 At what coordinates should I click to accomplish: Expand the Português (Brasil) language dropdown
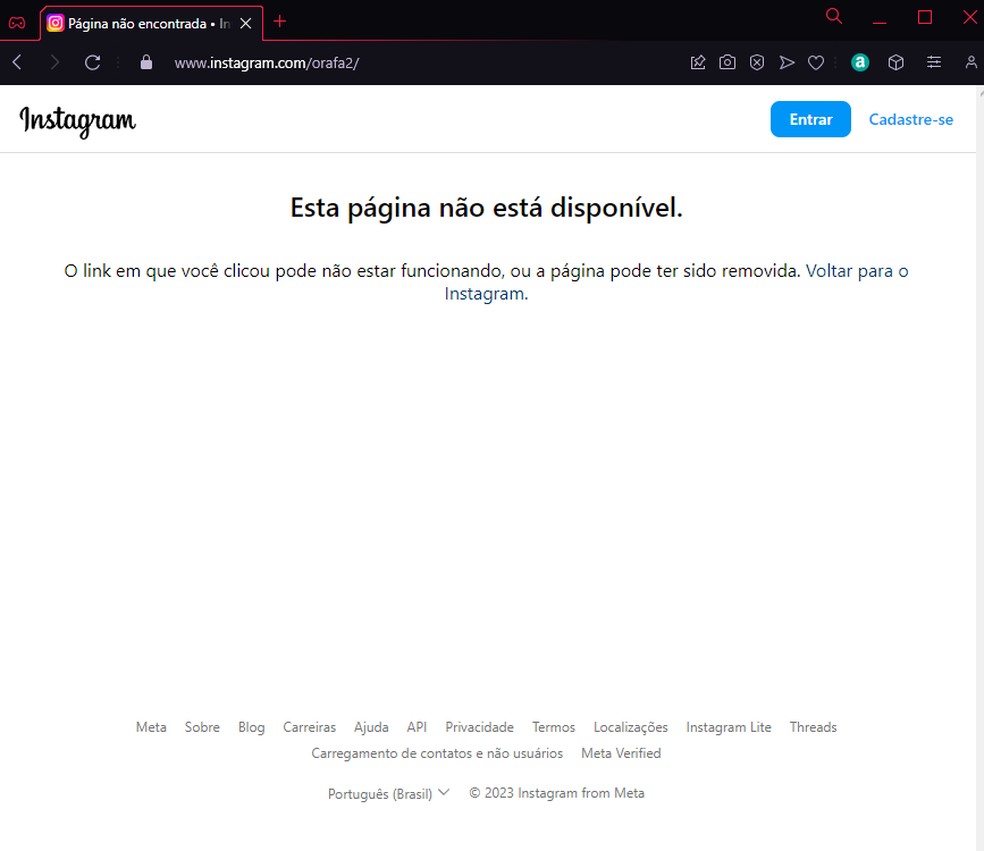pyautogui.click(x=388, y=793)
